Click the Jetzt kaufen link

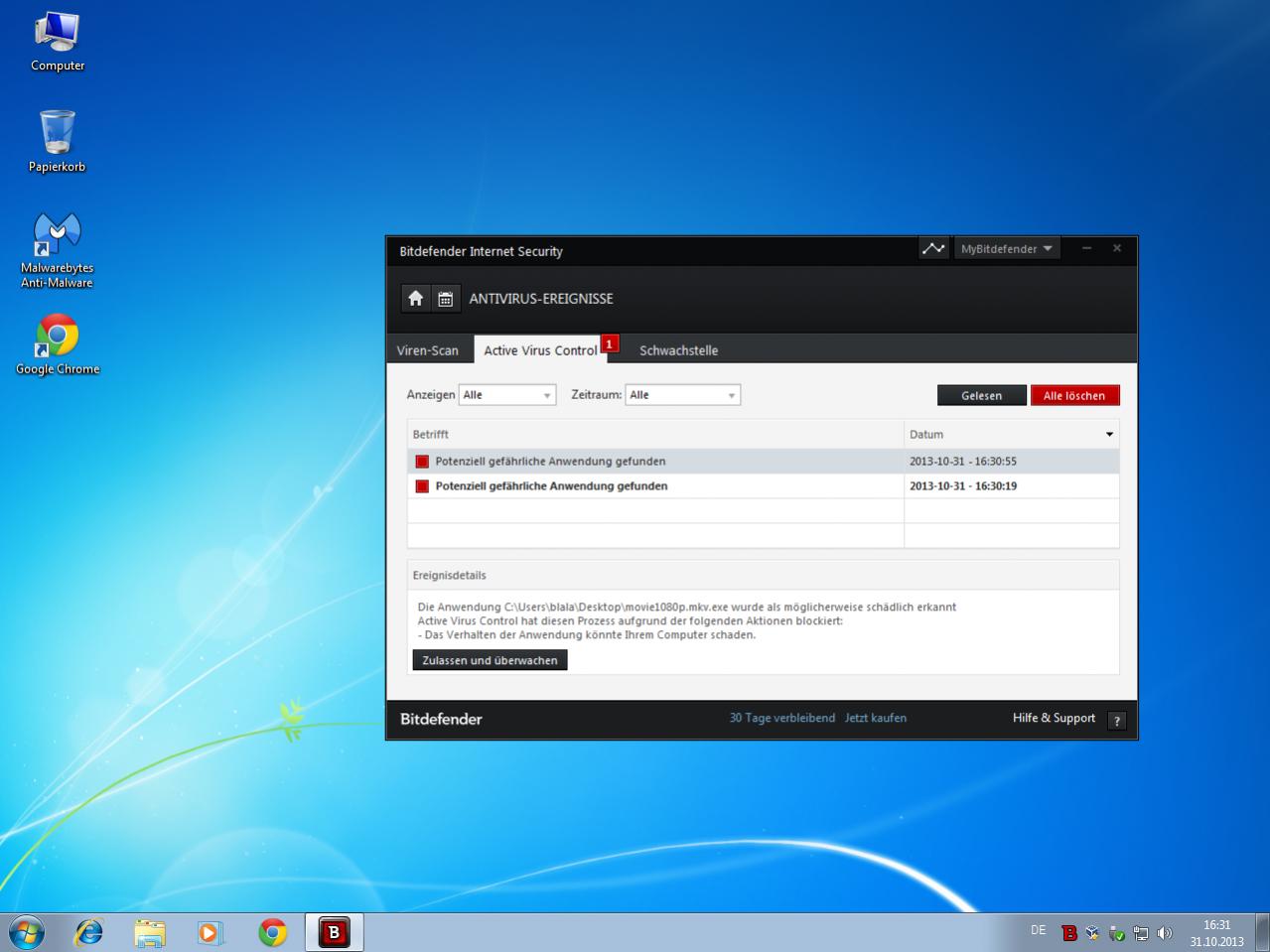pyautogui.click(x=876, y=718)
